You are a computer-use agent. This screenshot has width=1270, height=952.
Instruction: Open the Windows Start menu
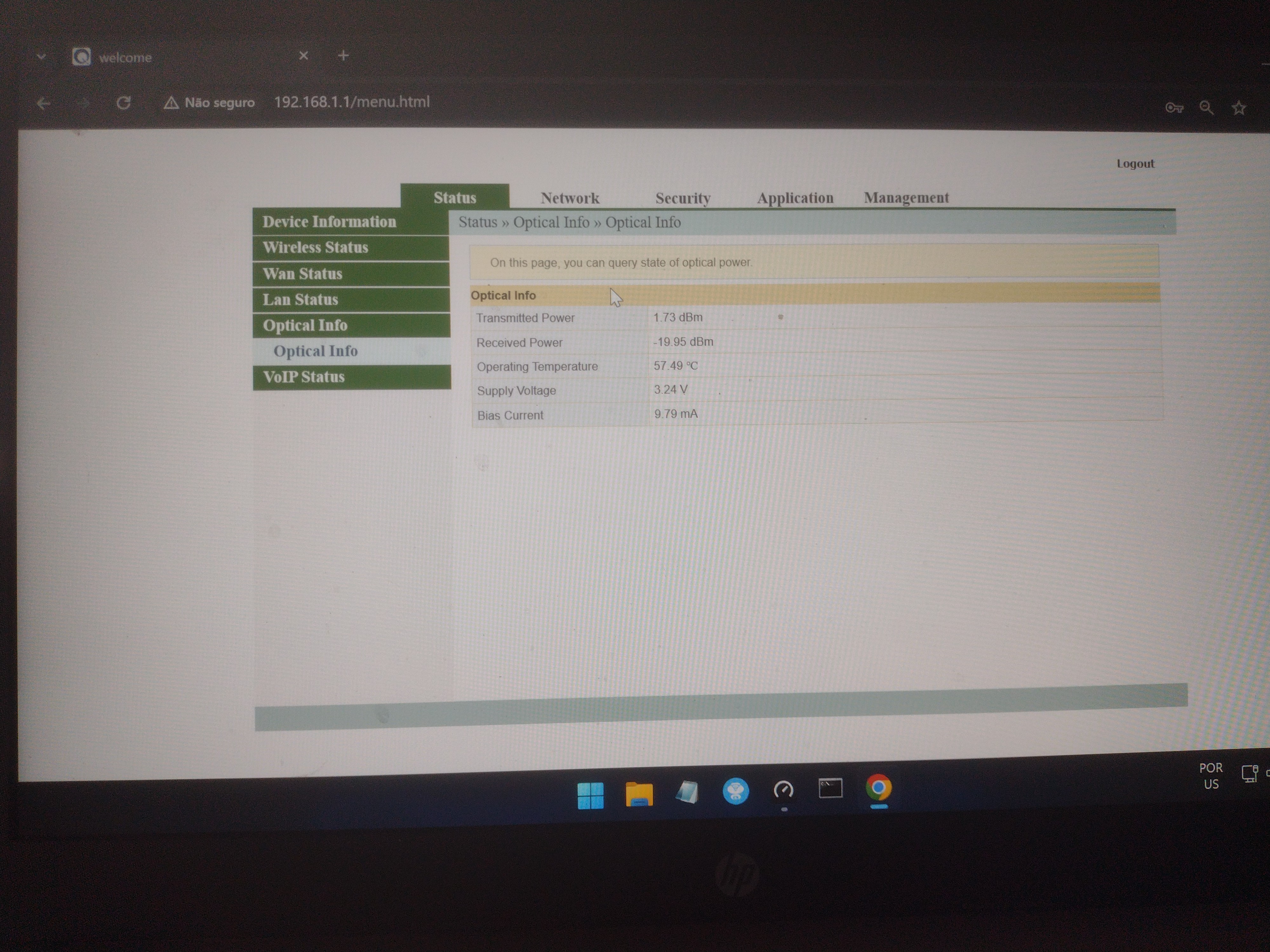tap(590, 795)
